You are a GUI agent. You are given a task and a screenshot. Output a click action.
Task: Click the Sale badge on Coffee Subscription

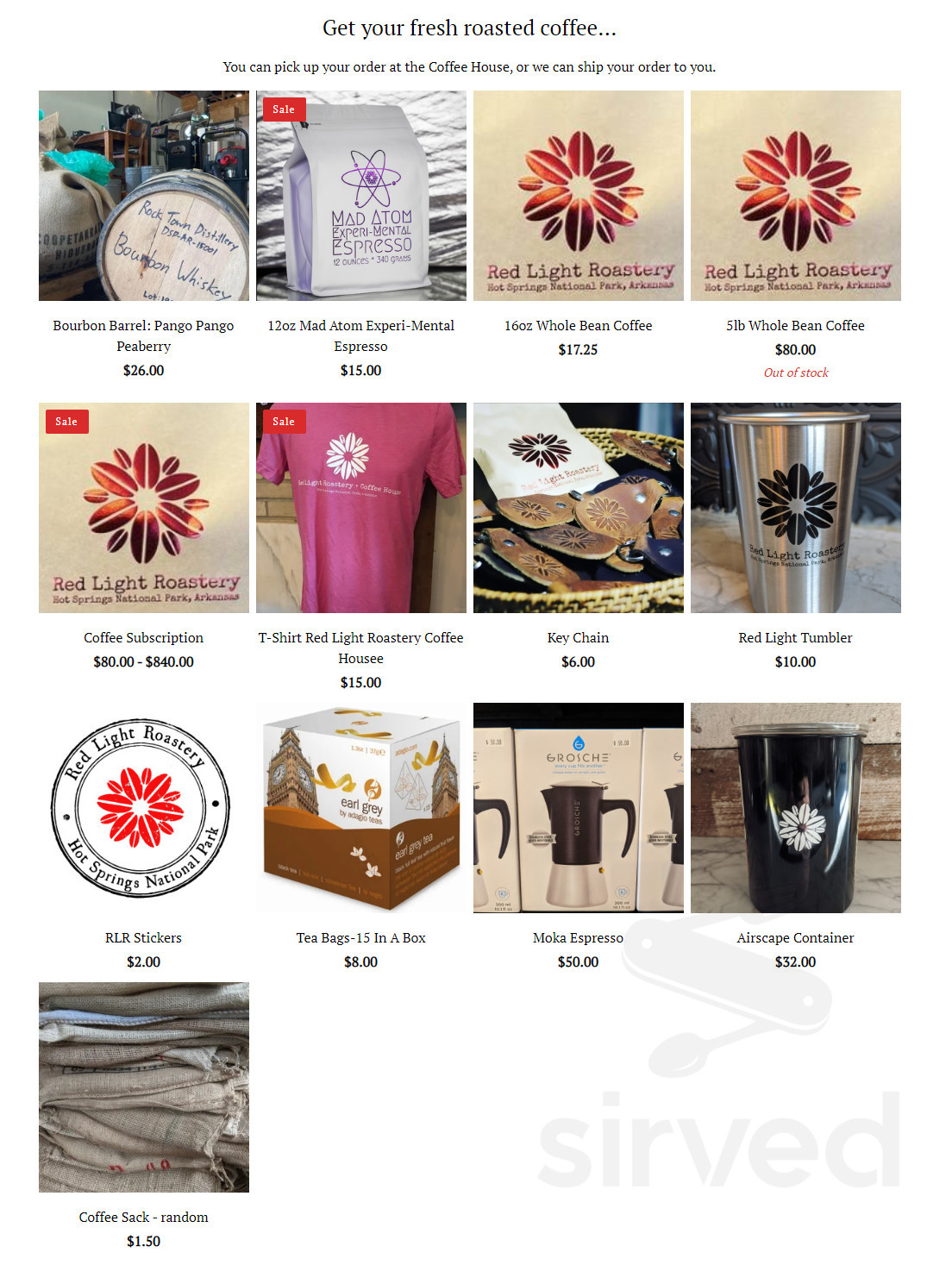66,422
